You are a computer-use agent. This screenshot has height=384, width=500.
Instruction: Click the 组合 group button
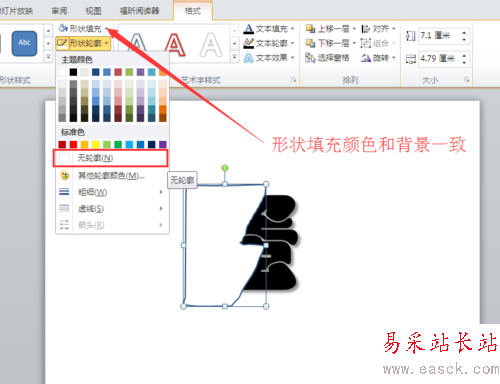[378, 43]
